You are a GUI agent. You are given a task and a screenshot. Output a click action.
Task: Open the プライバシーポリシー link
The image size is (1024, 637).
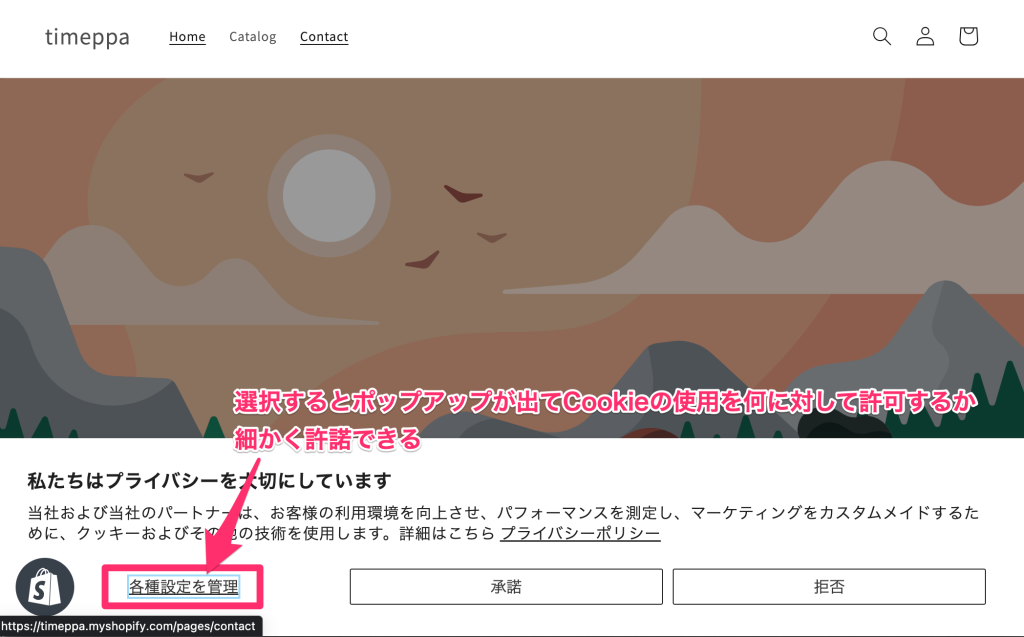pos(580,534)
